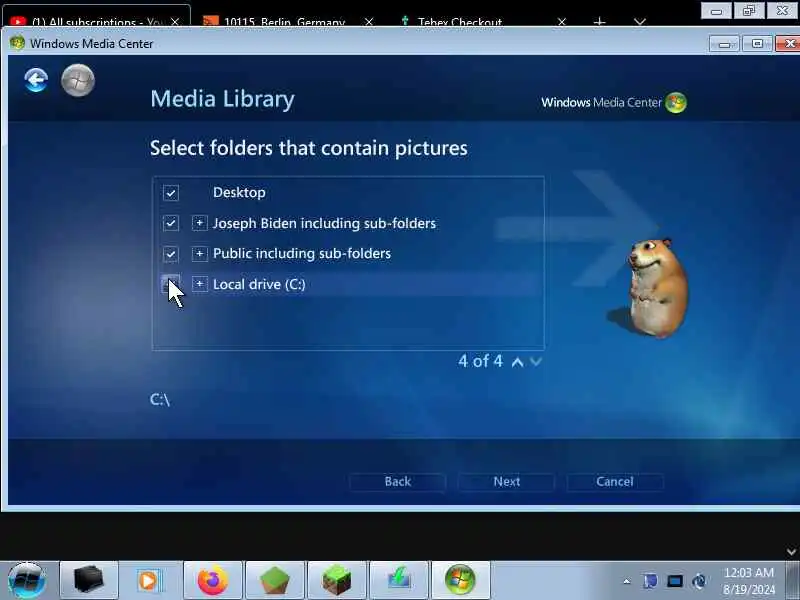The width and height of the screenshot is (800, 600).
Task: Select 'Public including sub-folders' text
Action: tap(302, 254)
